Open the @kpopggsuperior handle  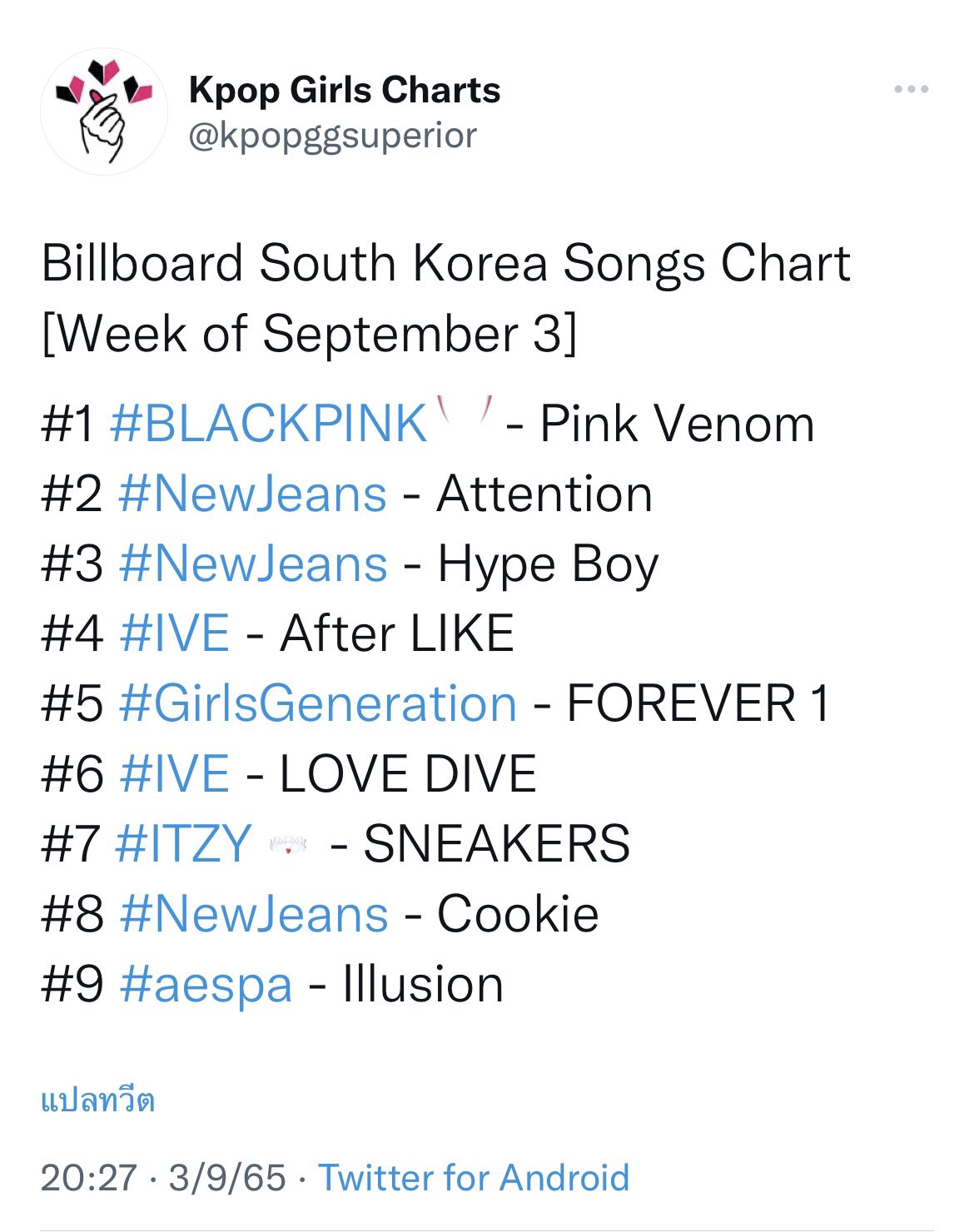point(333,135)
